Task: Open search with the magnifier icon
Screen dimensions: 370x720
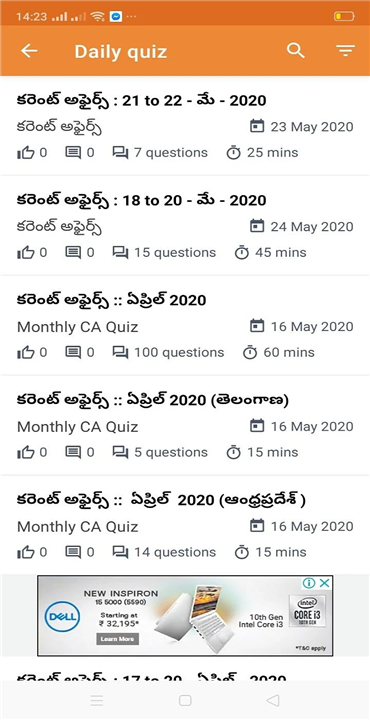Action: coord(296,51)
